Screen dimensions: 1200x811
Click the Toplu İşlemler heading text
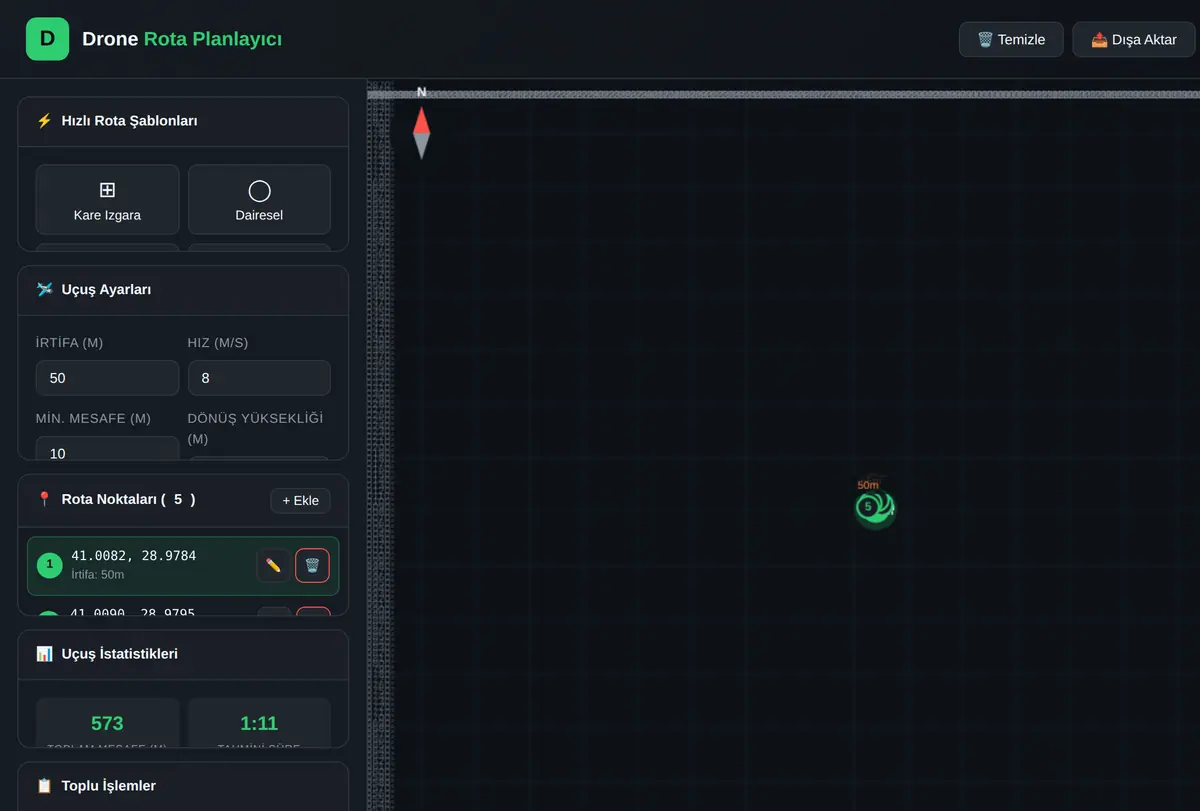(109, 786)
